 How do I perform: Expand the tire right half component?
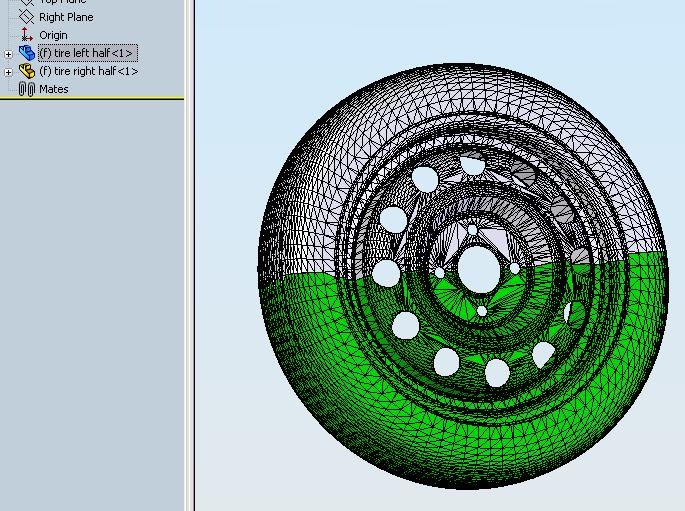point(8,72)
